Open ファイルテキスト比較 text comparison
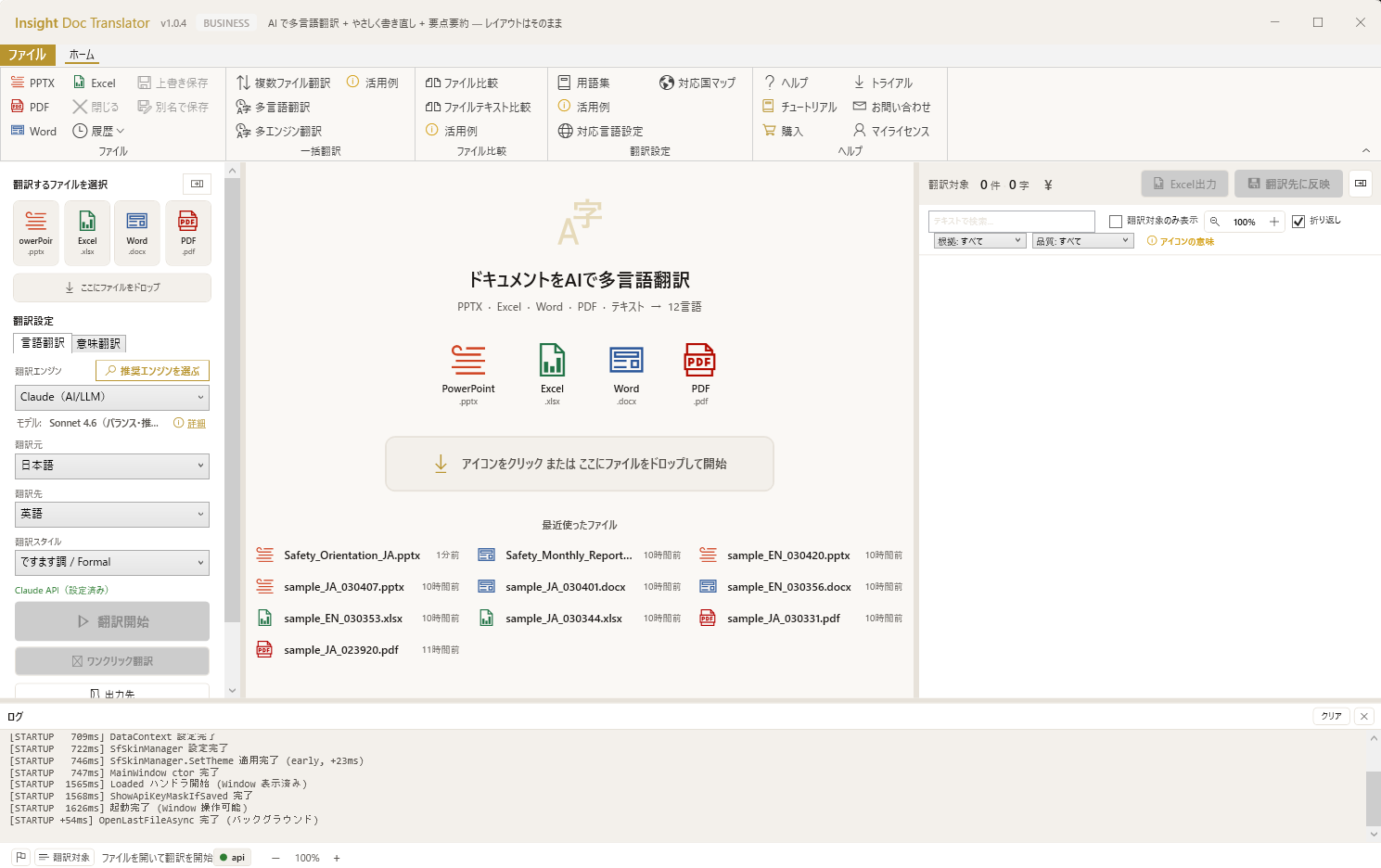The height and width of the screenshot is (868, 1381). pyautogui.click(x=478, y=107)
